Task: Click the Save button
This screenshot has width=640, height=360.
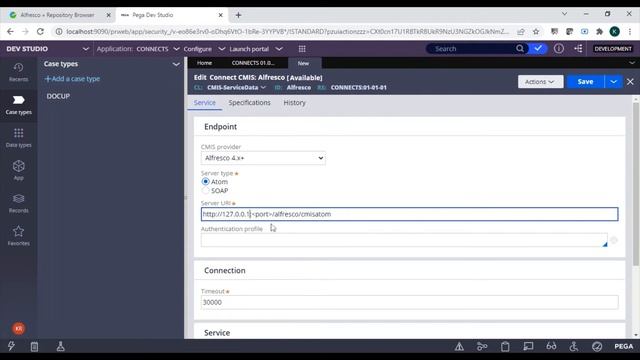Action: coord(585,82)
